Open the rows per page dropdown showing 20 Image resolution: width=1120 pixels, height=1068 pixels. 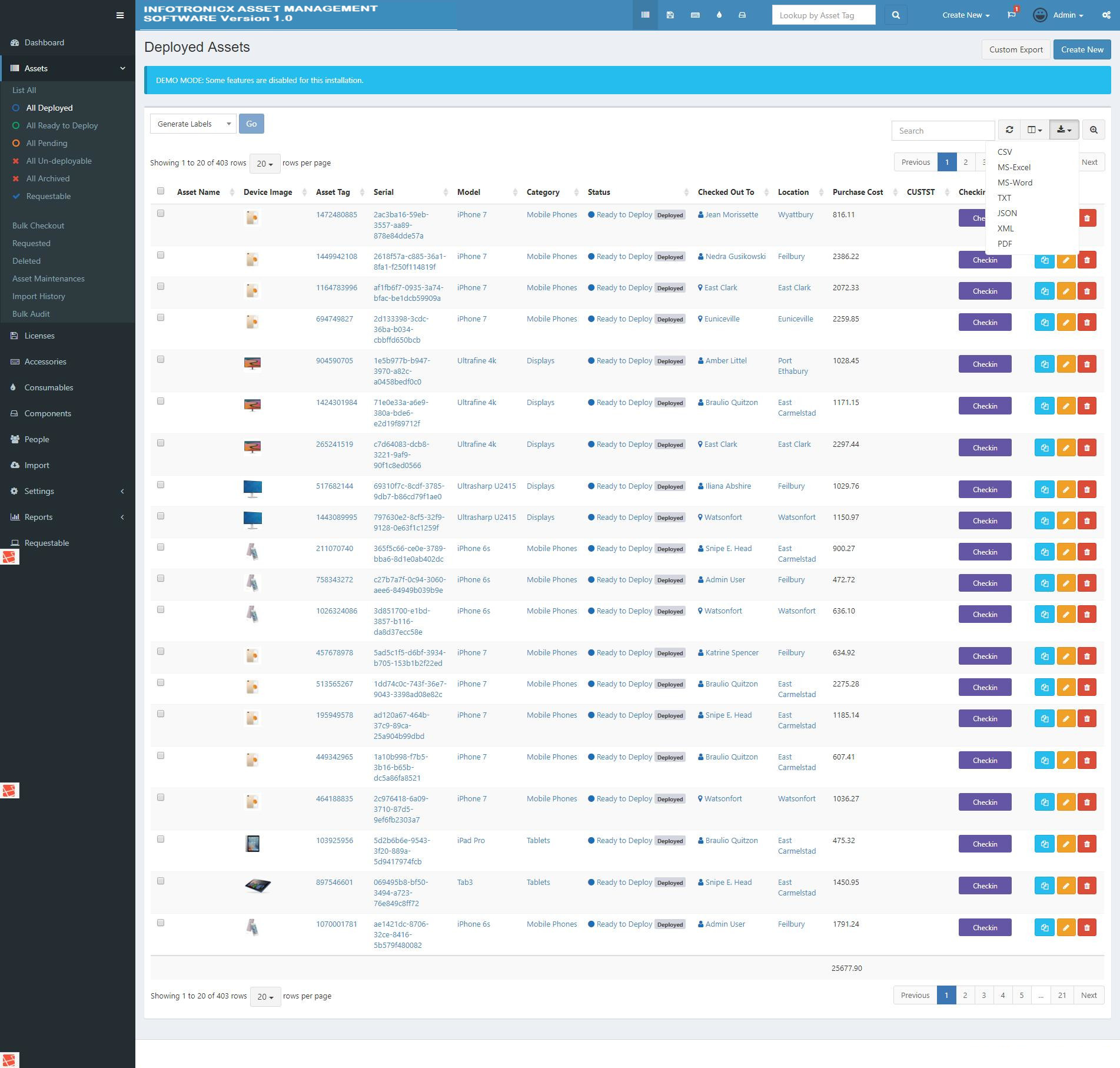click(265, 163)
